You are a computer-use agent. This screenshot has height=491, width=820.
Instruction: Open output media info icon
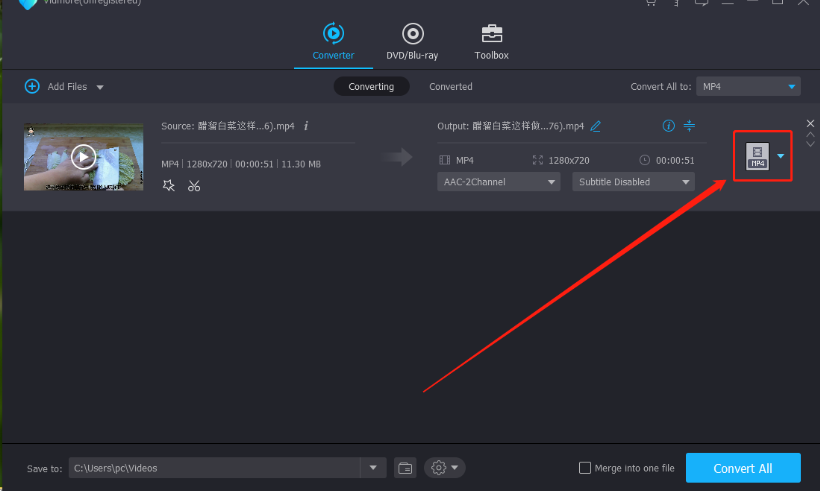[668, 125]
